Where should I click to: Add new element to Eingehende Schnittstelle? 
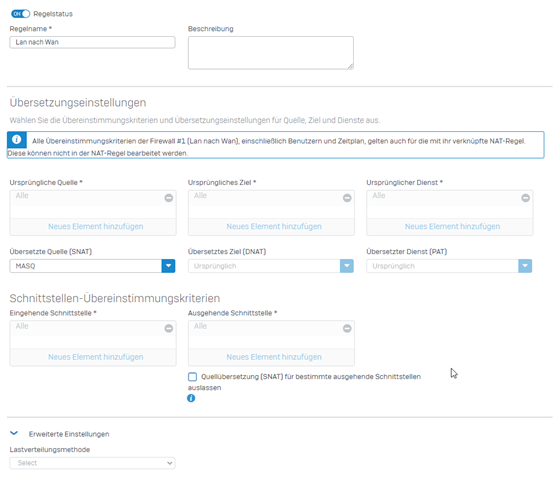tap(96, 357)
